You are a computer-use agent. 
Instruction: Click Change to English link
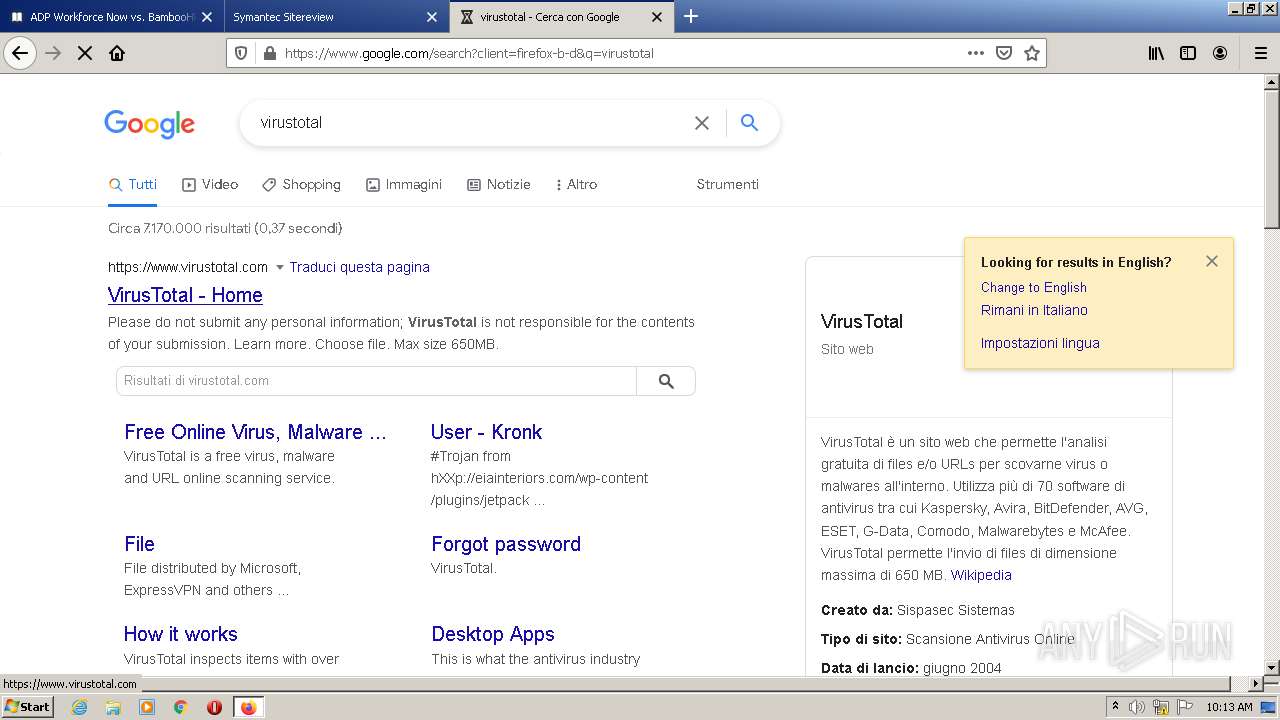pos(1033,287)
